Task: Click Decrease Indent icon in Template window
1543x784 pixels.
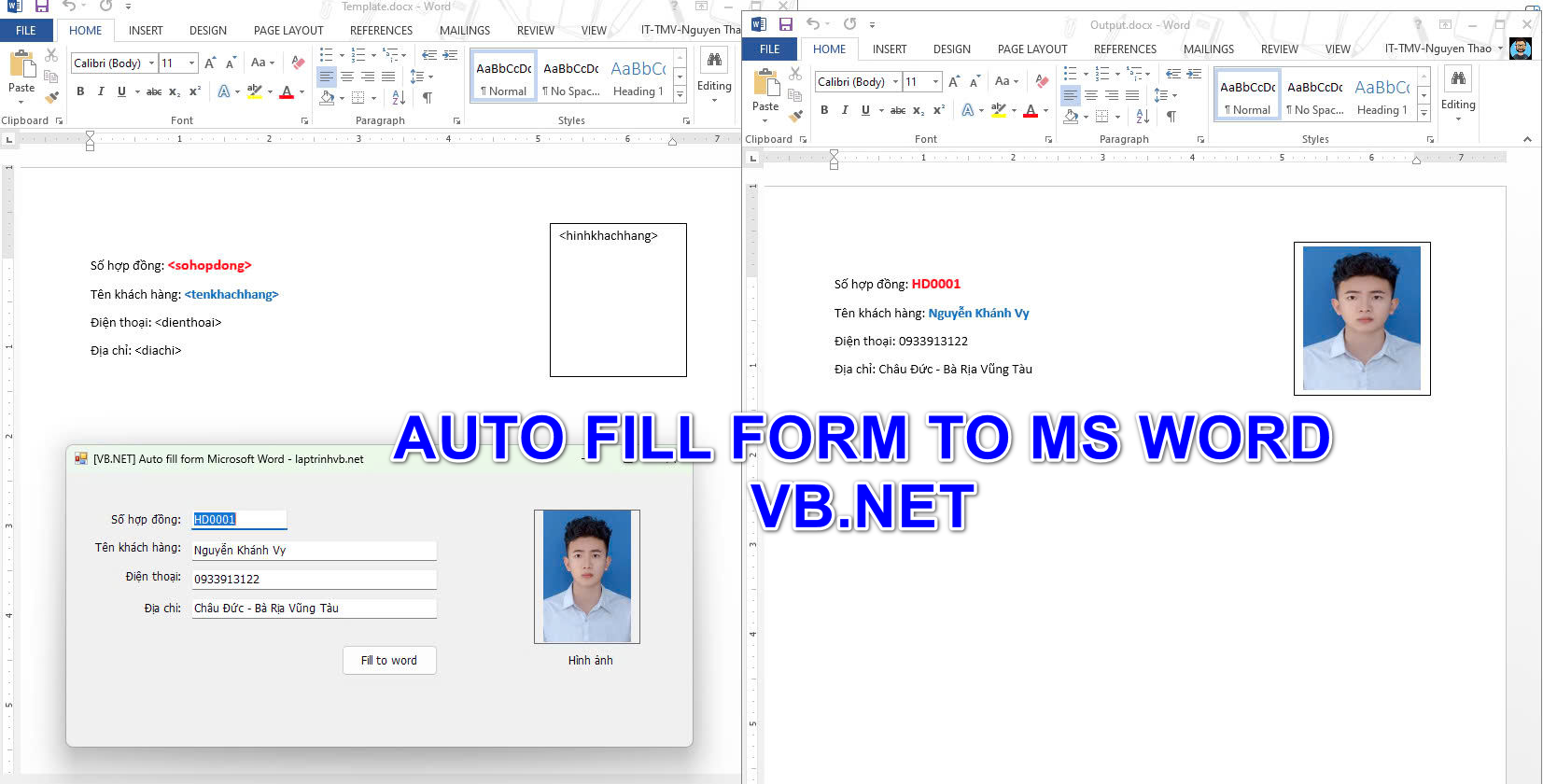Action: (x=429, y=55)
